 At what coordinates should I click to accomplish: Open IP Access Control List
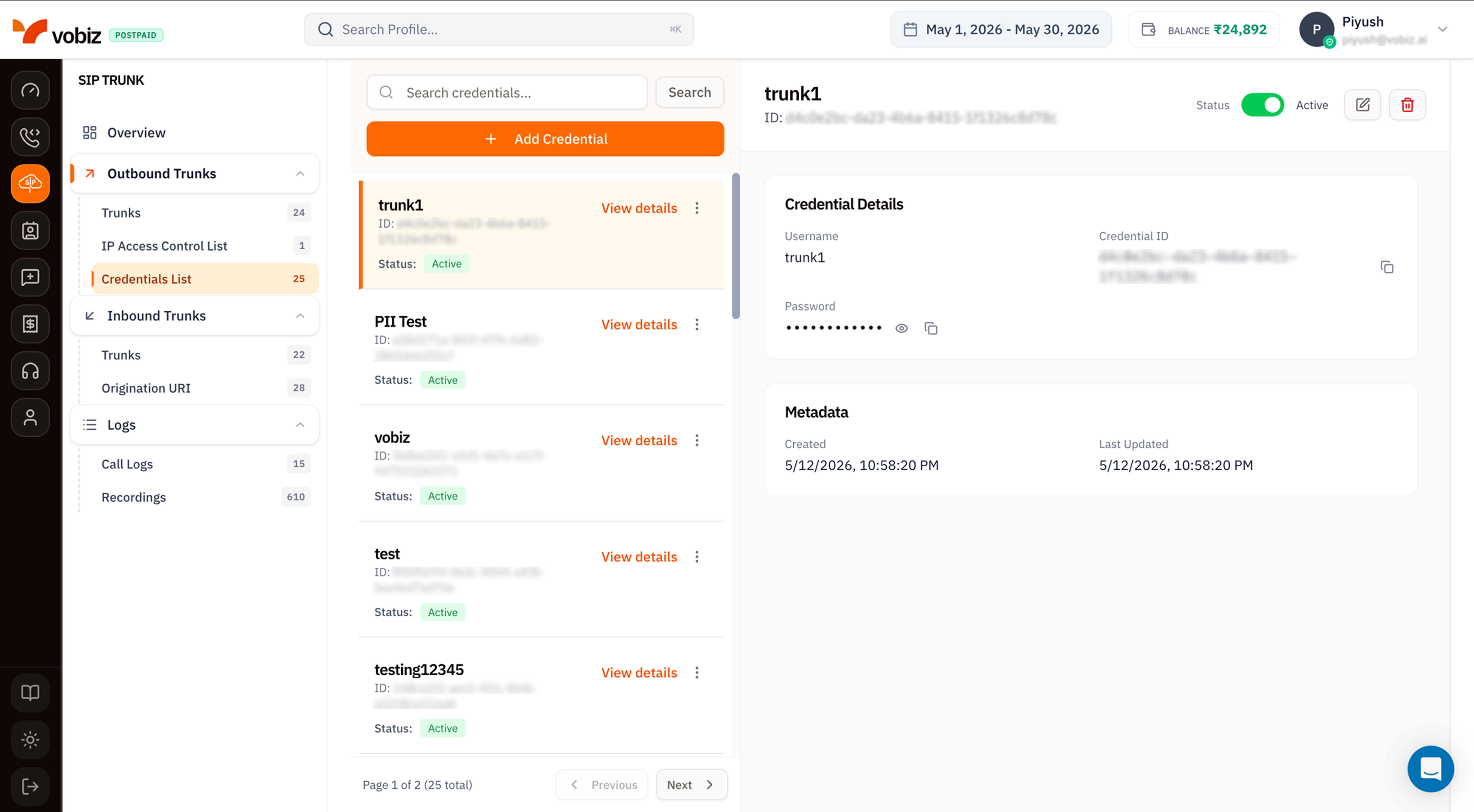[206, 246]
